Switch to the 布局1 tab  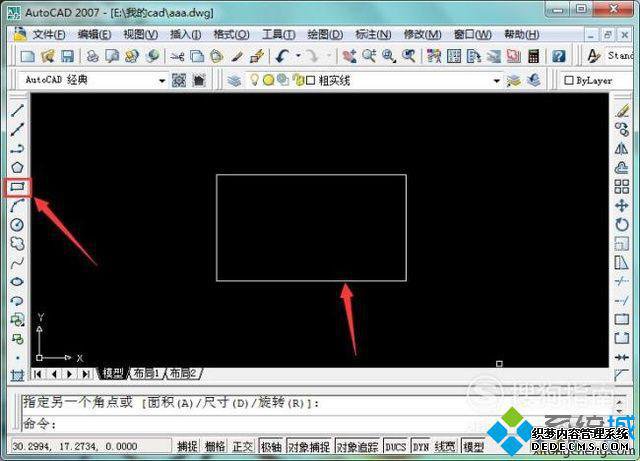pyautogui.click(x=147, y=373)
